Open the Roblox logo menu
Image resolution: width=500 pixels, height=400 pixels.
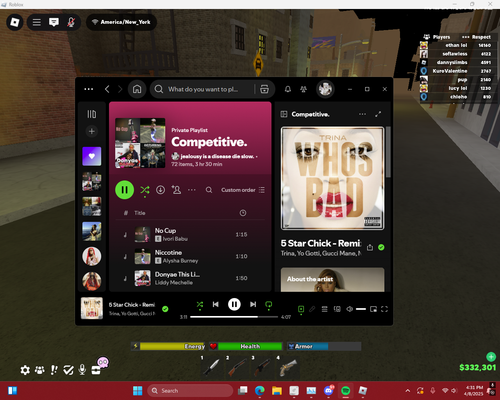15,22
